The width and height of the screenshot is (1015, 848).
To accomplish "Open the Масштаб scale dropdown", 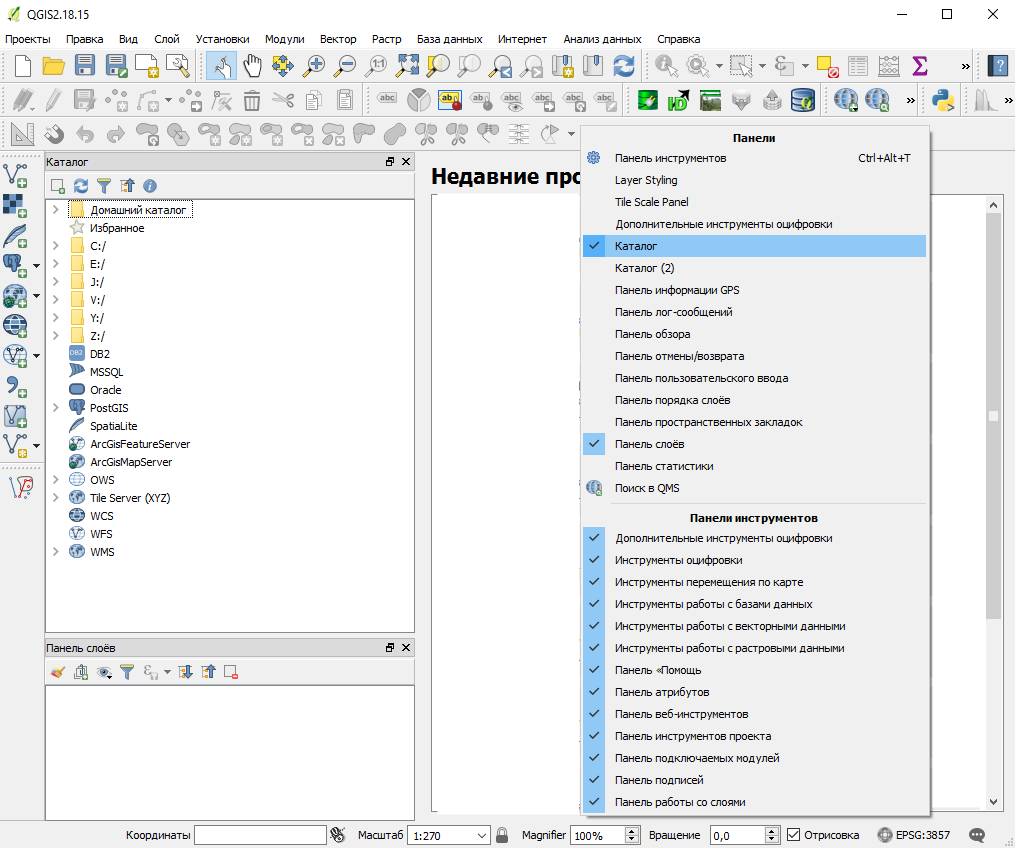I will click(x=483, y=835).
